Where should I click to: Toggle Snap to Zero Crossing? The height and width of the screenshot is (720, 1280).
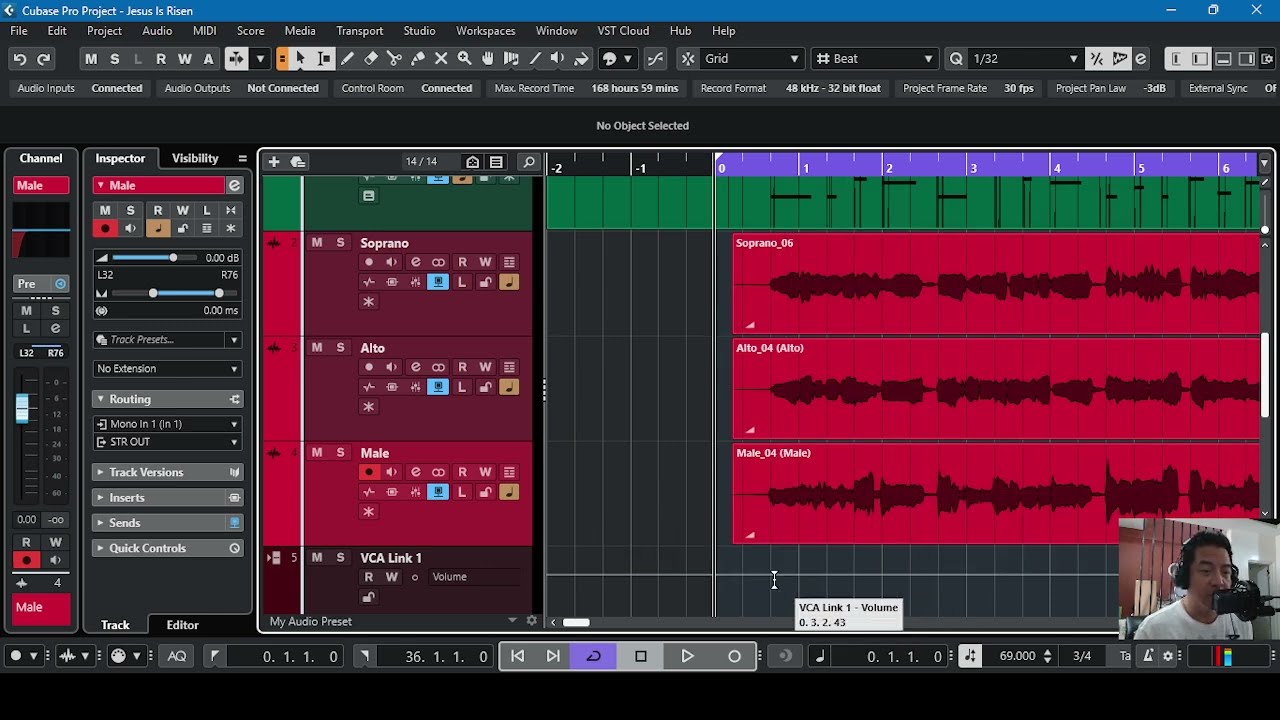(655, 59)
